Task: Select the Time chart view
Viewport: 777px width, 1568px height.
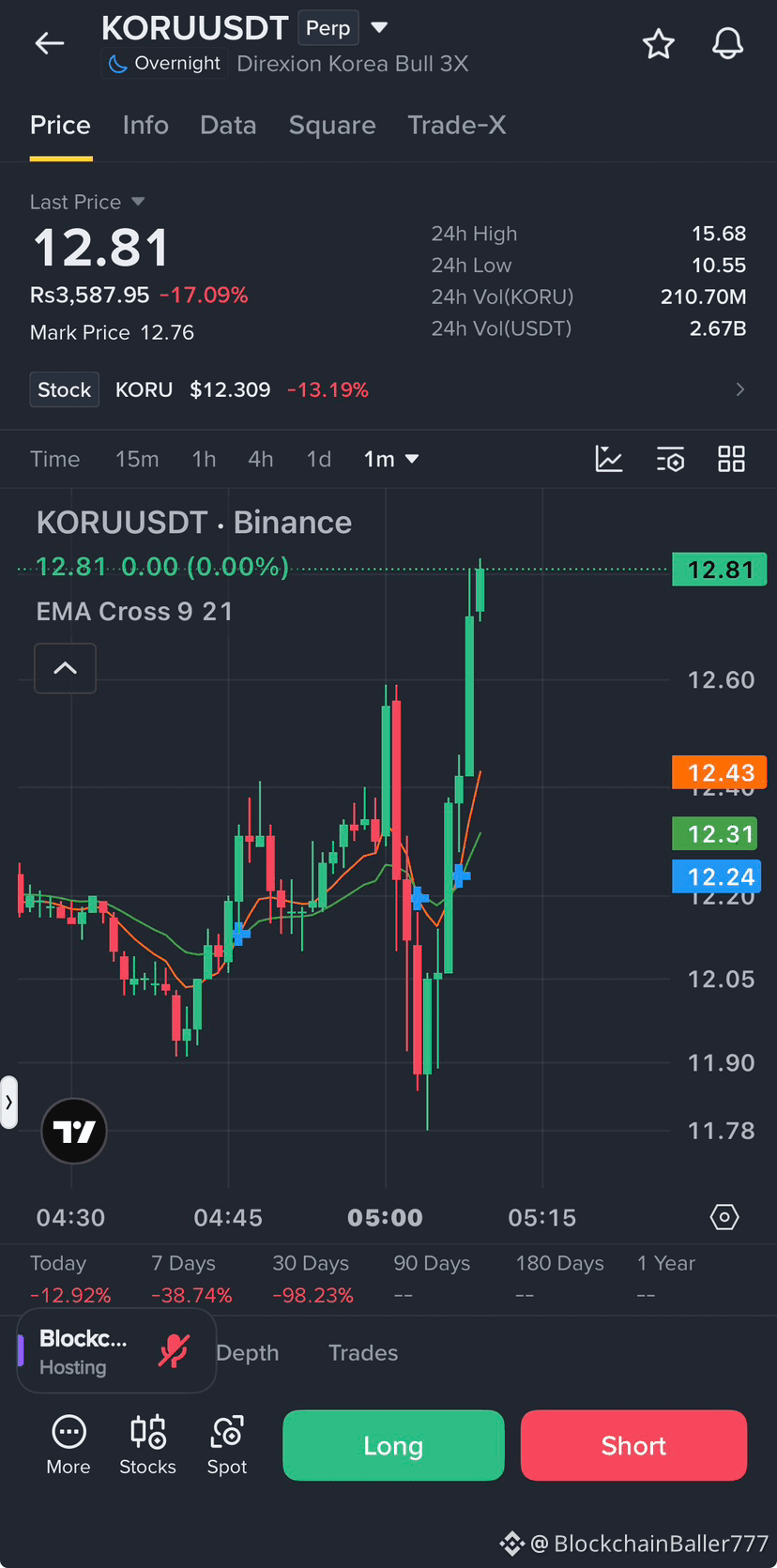Action: [54, 459]
